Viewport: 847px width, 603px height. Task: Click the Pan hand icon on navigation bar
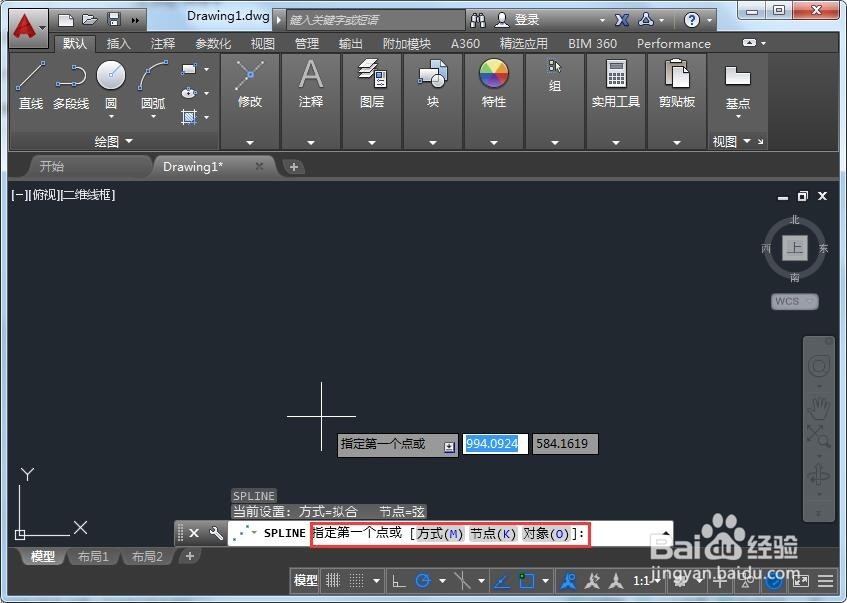(x=818, y=408)
